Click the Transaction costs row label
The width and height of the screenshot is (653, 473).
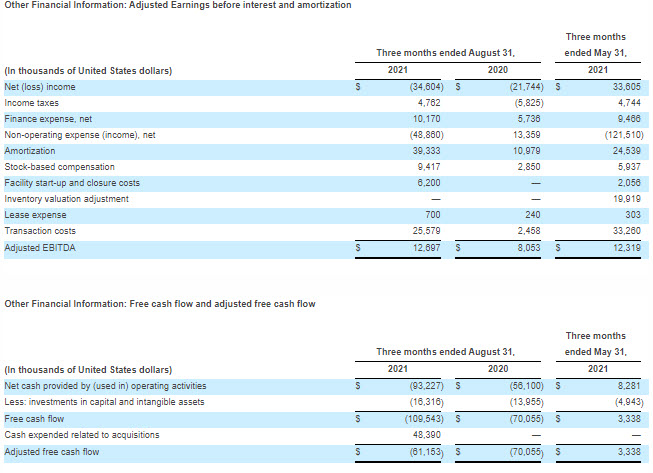coord(41,231)
